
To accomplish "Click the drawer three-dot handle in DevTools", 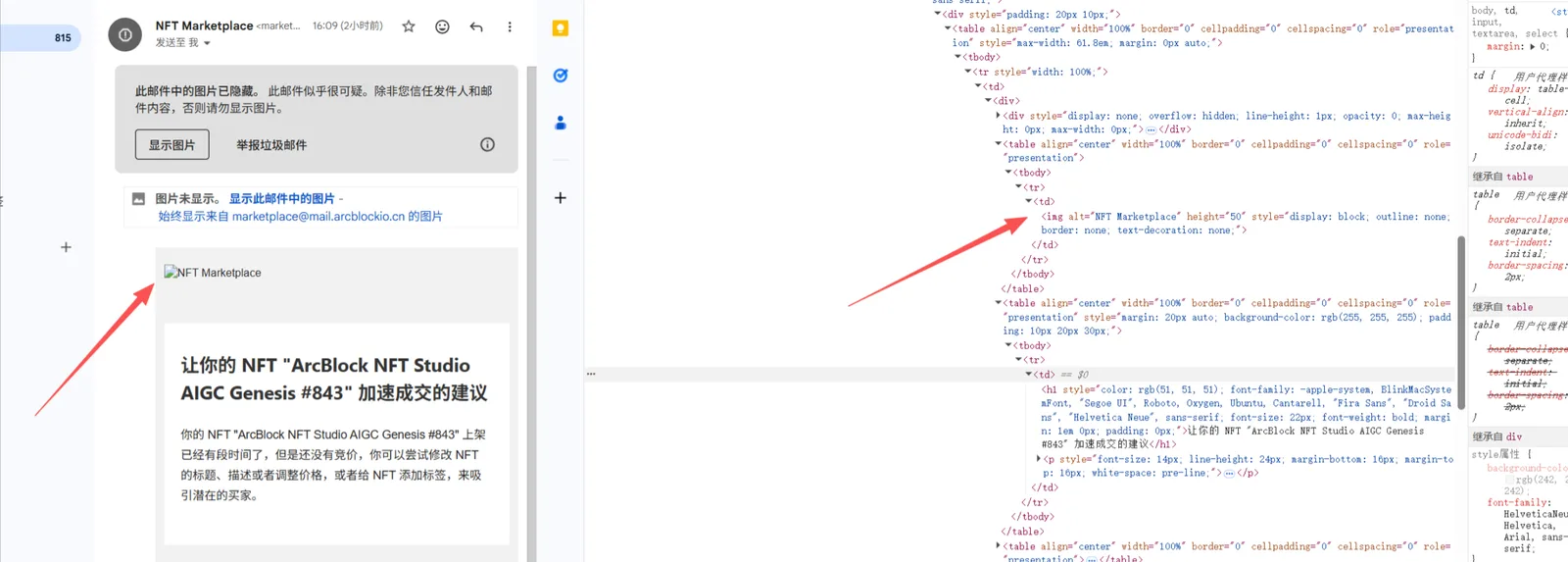I will [591, 374].
